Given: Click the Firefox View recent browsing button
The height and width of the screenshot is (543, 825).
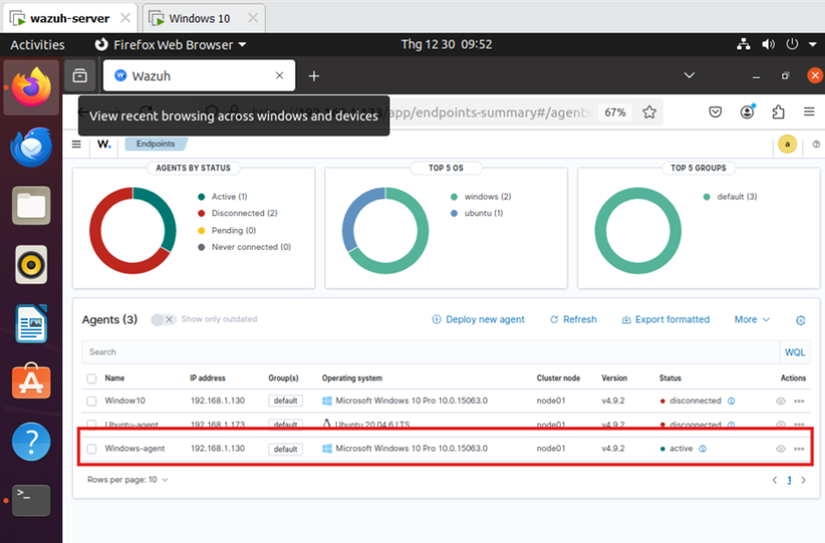Looking at the screenshot, I should (x=80, y=76).
